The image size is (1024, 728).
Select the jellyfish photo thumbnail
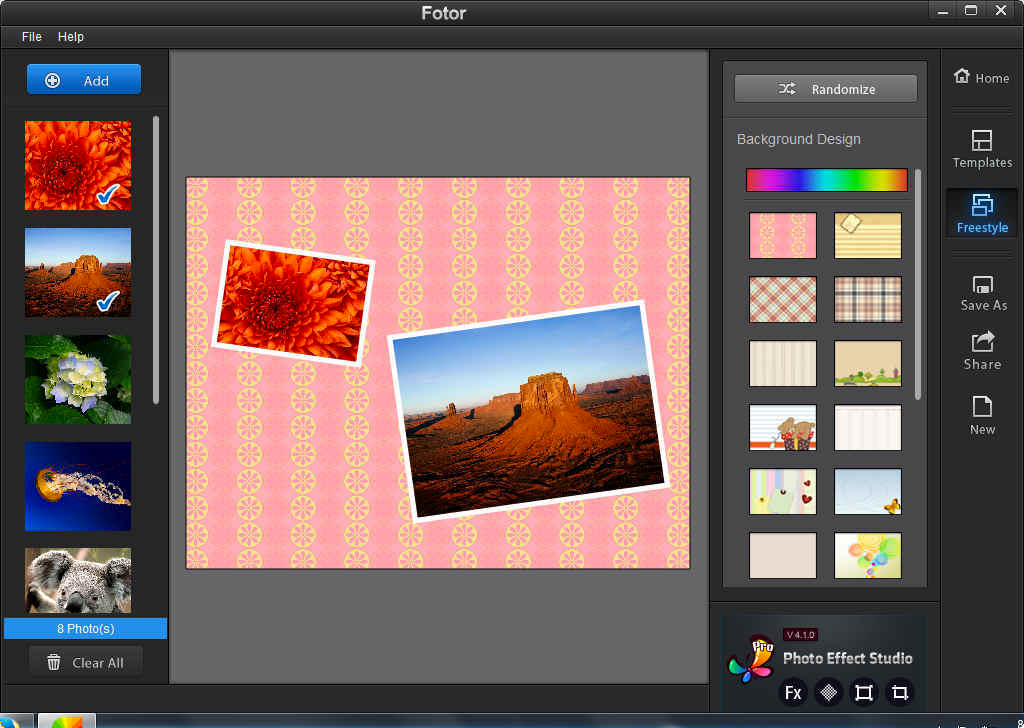click(x=78, y=486)
